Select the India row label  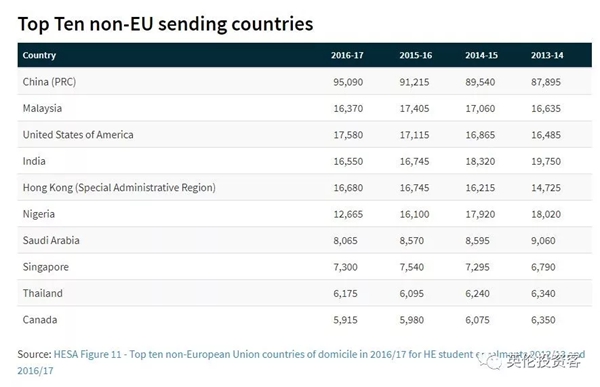(x=34, y=161)
